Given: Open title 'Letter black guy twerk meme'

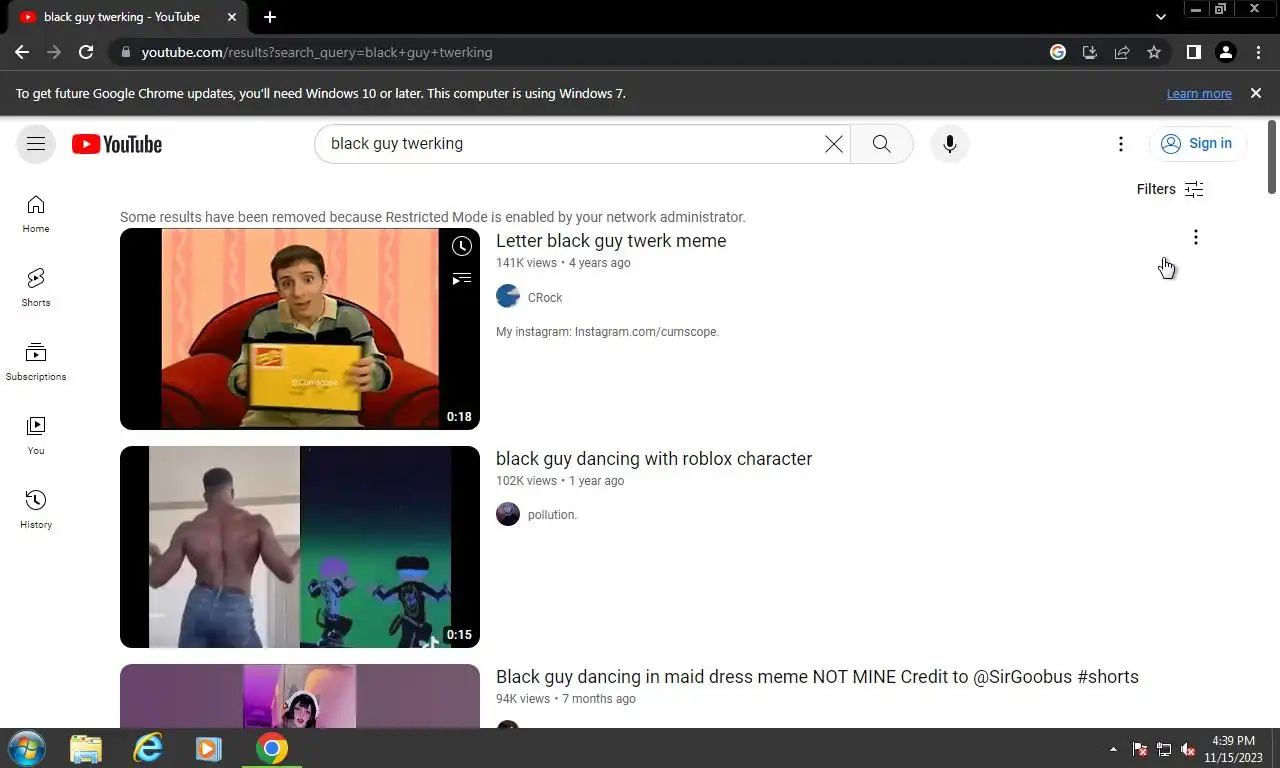Looking at the screenshot, I should [x=611, y=241].
